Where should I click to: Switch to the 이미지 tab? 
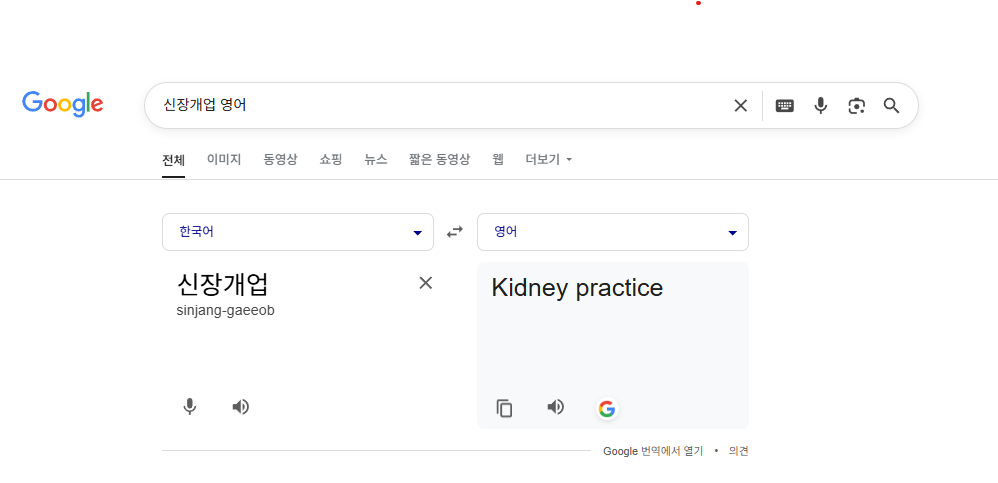224,160
